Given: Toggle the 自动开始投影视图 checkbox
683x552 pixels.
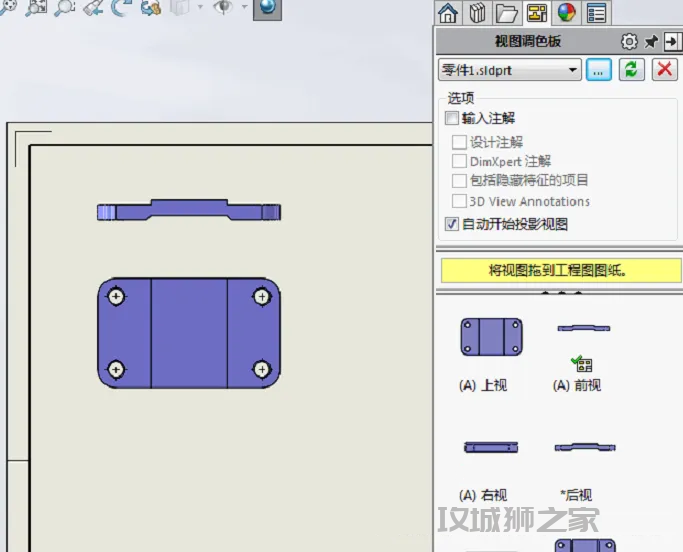Looking at the screenshot, I should [452, 224].
